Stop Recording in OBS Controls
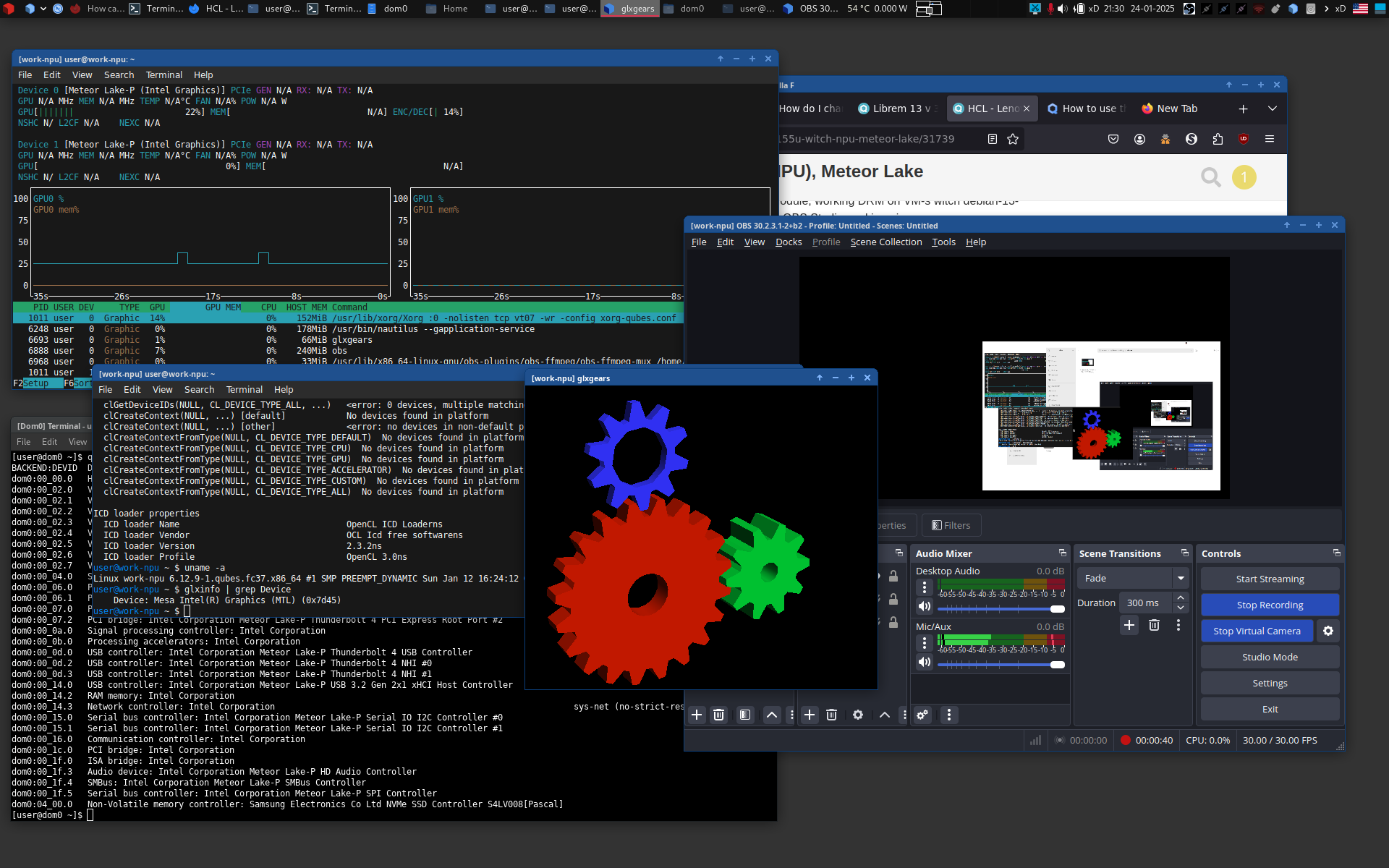Image resolution: width=1389 pixels, height=868 pixels. click(x=1270, y=605)
